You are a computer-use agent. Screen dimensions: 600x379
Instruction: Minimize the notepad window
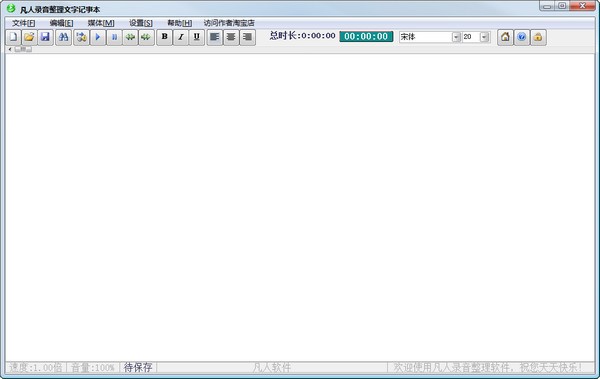click(547, 6)
